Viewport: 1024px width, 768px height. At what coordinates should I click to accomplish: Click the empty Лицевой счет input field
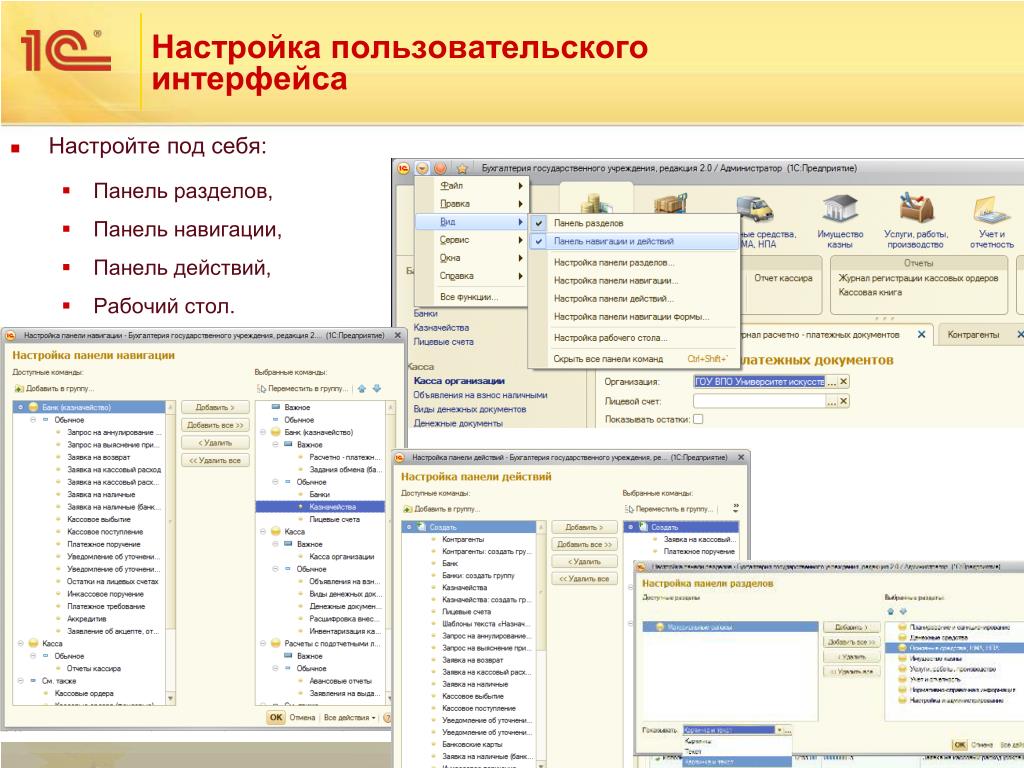tap(760, 401)
